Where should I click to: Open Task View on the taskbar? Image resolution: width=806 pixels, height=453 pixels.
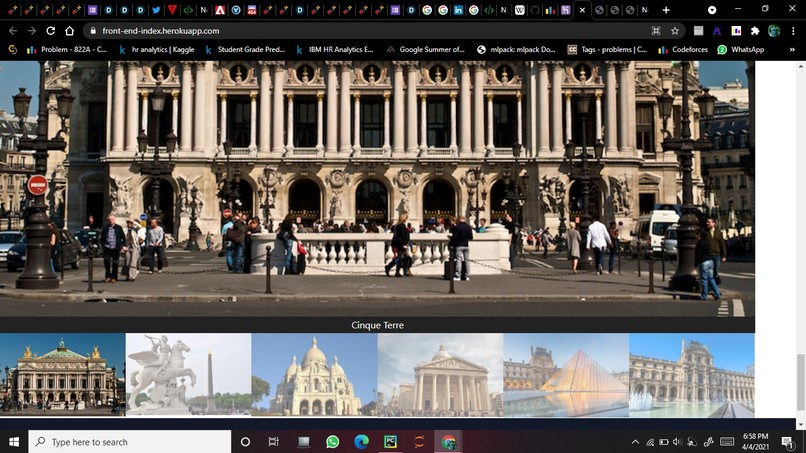point(273,442)
